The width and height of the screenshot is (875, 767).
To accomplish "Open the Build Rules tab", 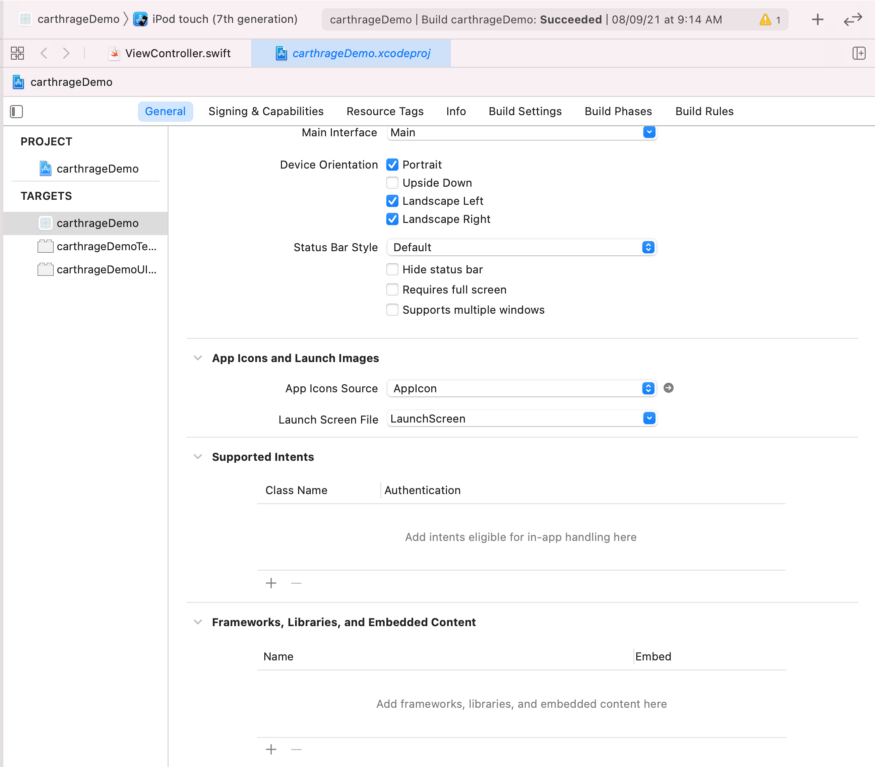I will click(x=704, y=111).
